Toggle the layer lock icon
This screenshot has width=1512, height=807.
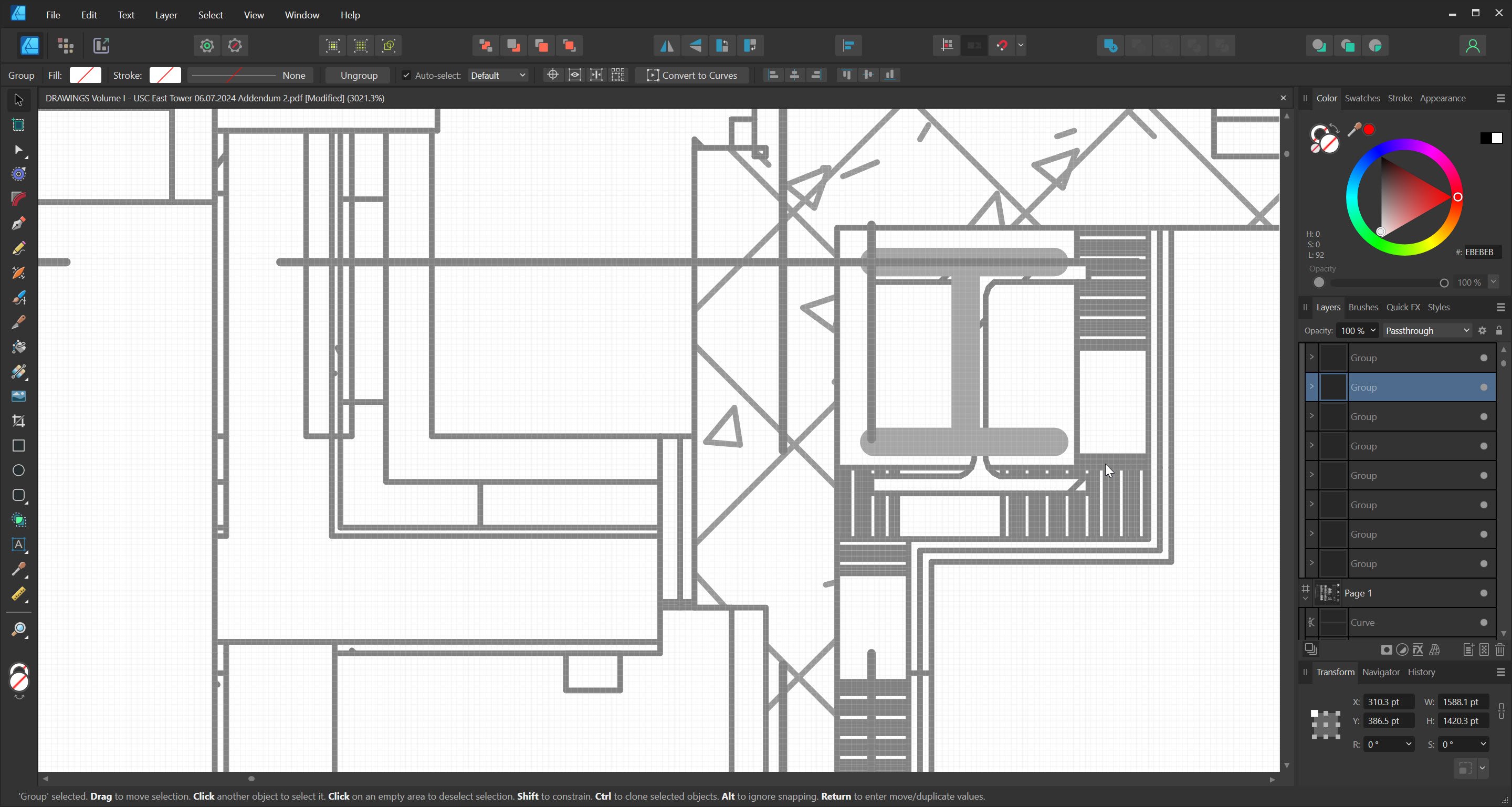click(x=1499, y=330)
